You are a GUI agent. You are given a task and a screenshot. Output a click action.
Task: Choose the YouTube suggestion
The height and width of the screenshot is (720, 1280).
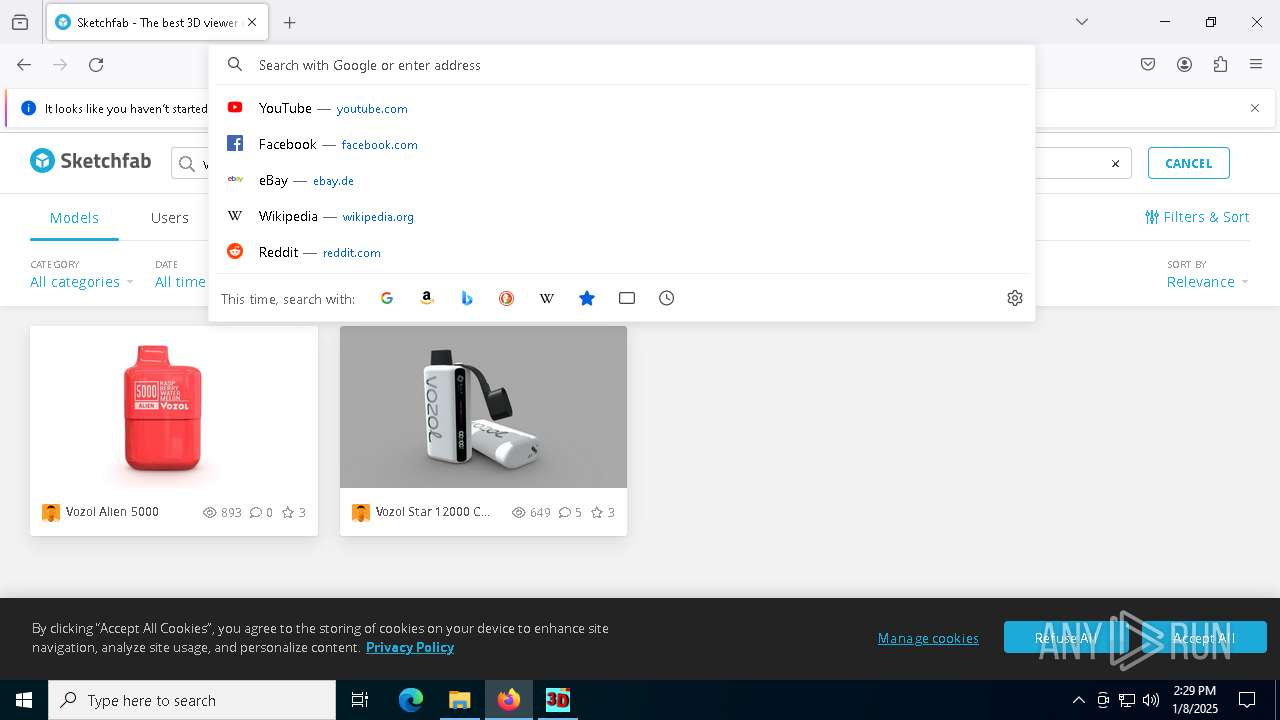coord(622,108)
